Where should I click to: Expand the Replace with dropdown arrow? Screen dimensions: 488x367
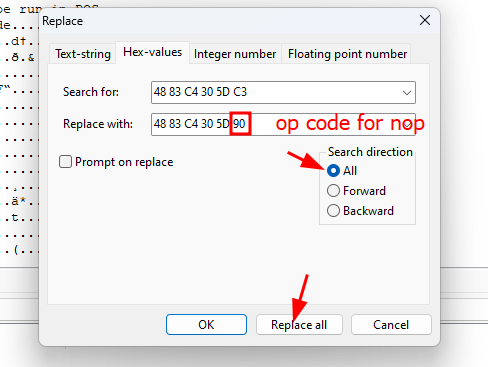[407, 124]
